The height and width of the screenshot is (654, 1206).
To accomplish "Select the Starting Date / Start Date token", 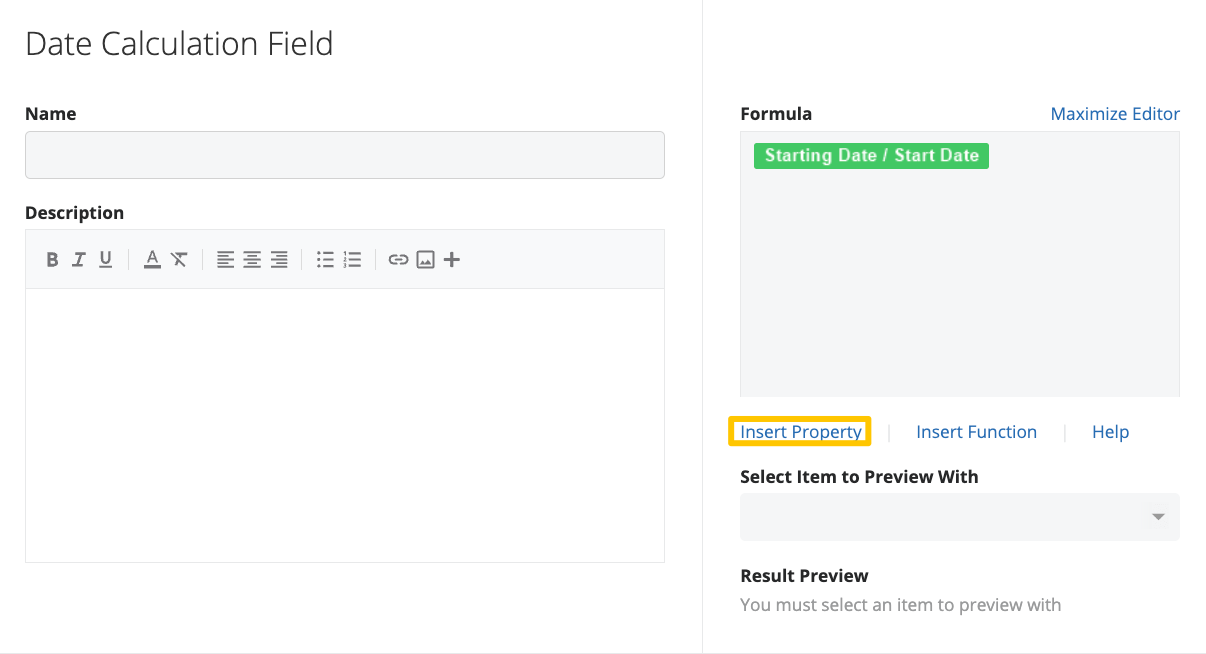I will [871, 156].
